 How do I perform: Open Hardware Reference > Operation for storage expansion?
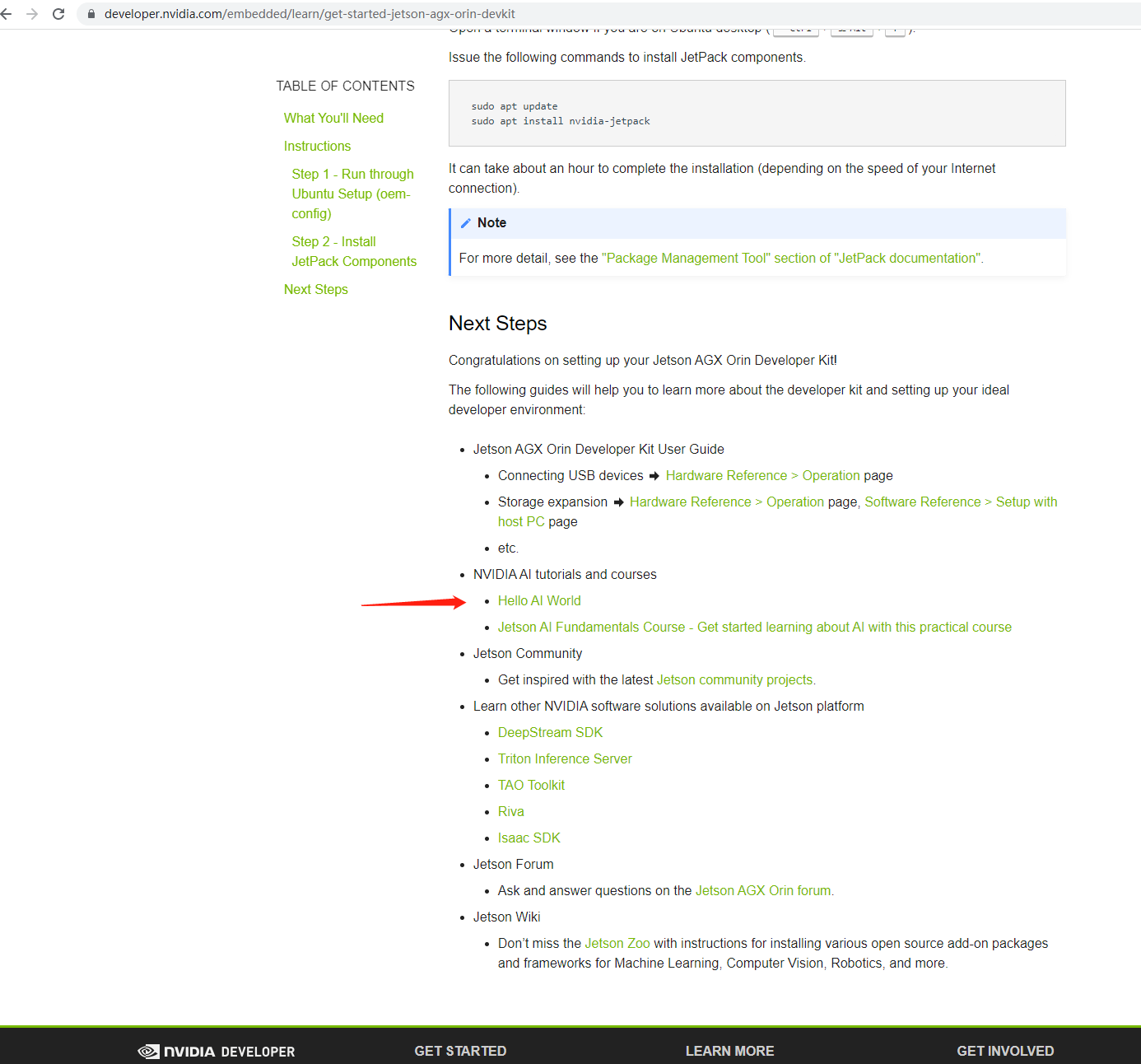click(x=726, y=502)
